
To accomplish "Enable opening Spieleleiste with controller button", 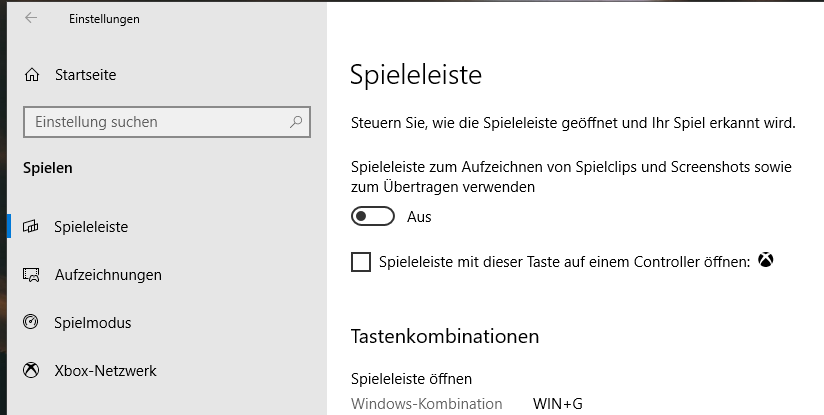I will tap(361, 262).
